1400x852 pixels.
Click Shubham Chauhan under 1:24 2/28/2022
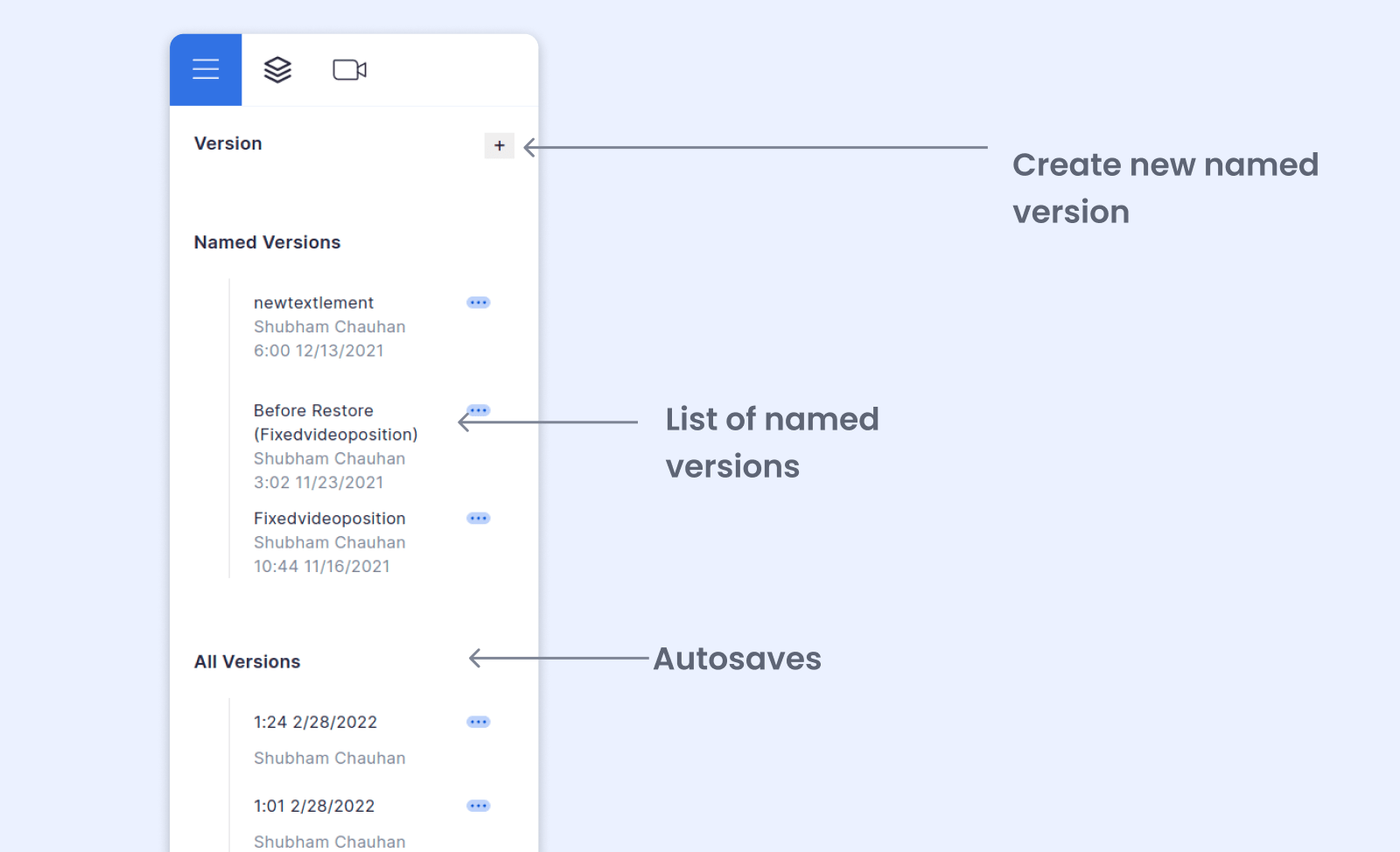coord(329,758)
